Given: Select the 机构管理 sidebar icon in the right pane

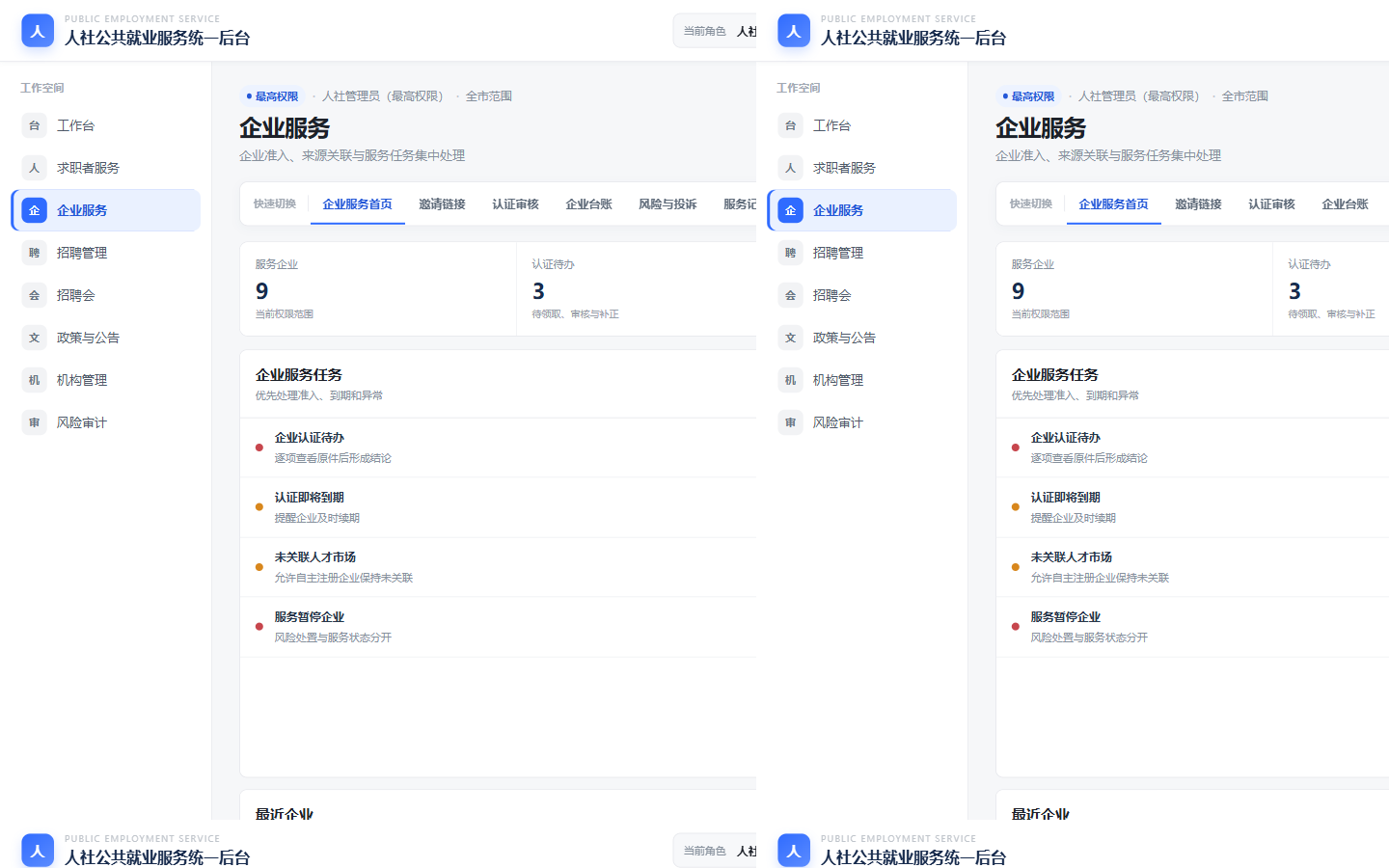Looking at the screenshot, I should [x=790, y=380].
